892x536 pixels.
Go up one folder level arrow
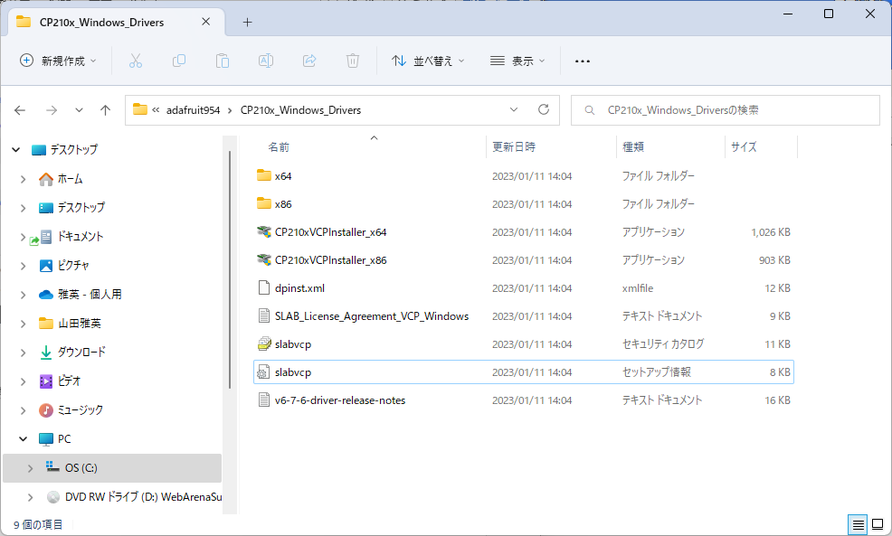click(x=105, y=110)
